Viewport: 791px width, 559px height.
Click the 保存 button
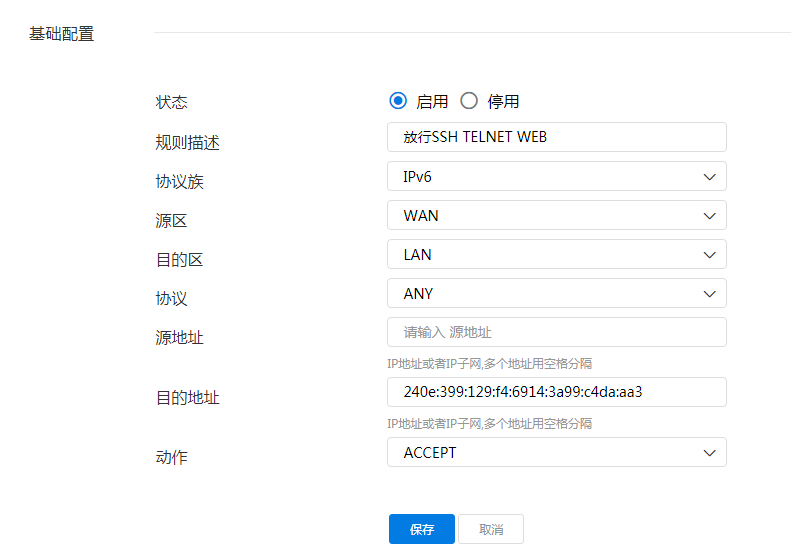point(422,529)
